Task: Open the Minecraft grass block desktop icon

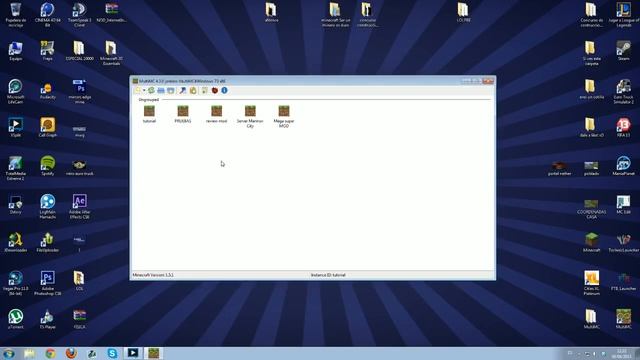Action: coord(591,242)
